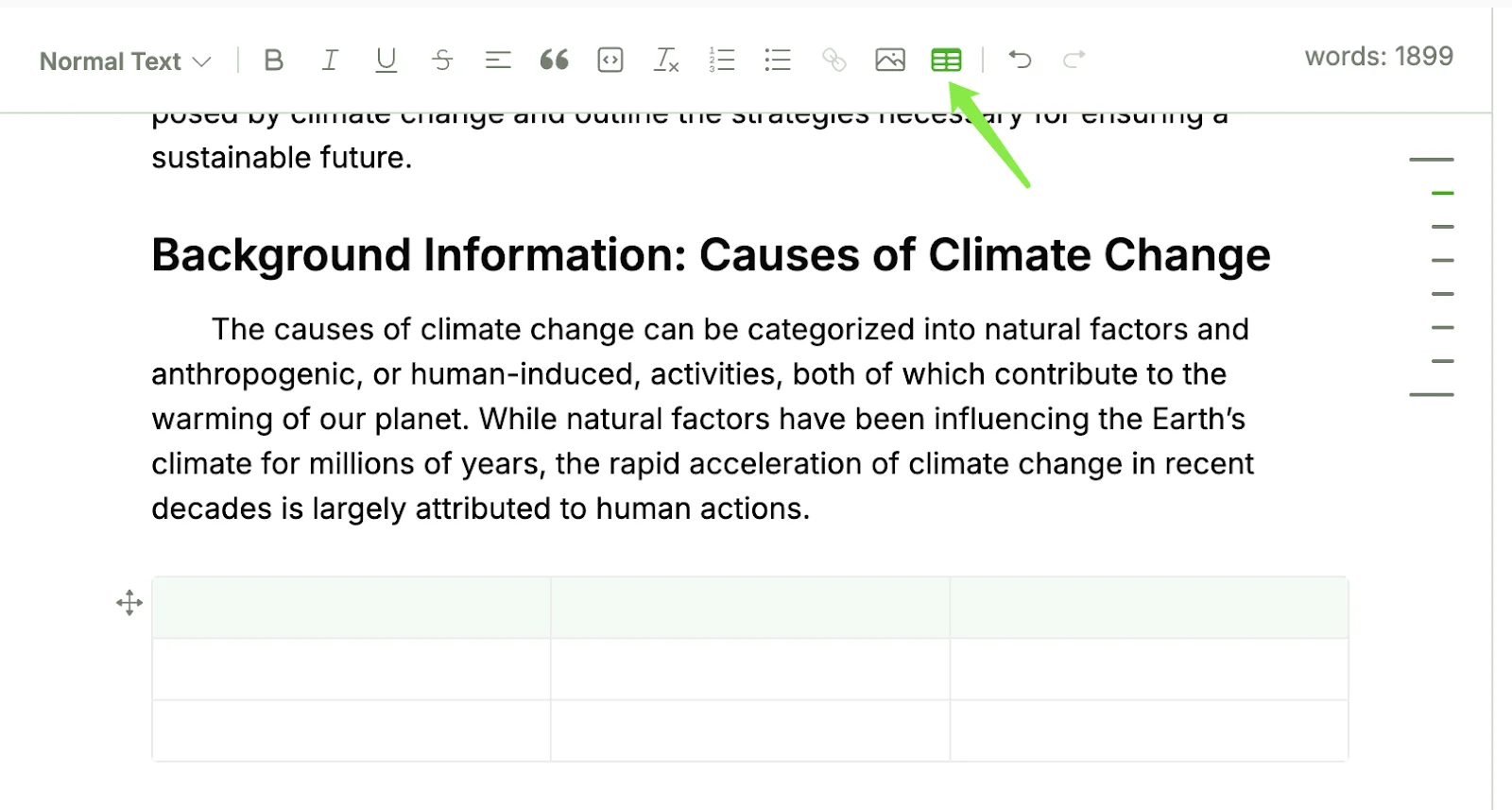
Task: Click the Background Information heading
Action: click(711, 255)
